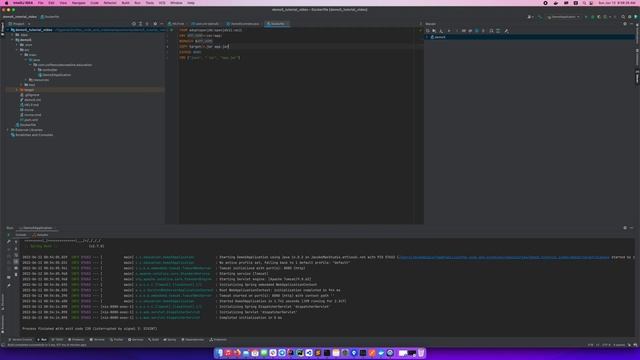The height and width of the screenshot is (360, 640).
Task: Click clear all trash icon in console
Action: [x=16, y=274]
